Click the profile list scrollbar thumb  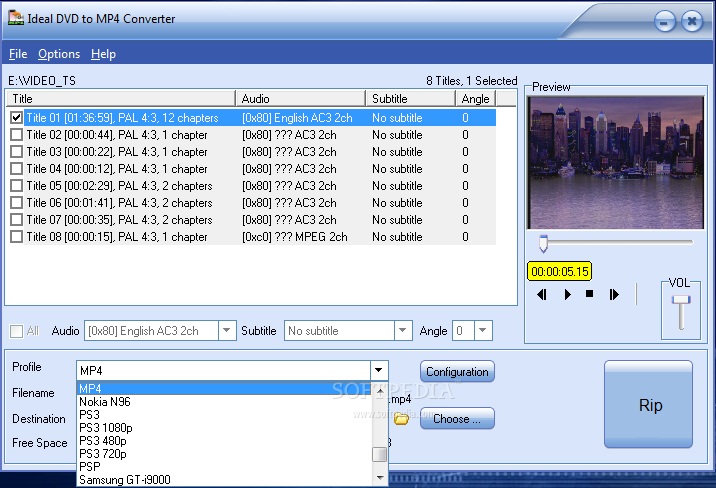coord(379,454)
